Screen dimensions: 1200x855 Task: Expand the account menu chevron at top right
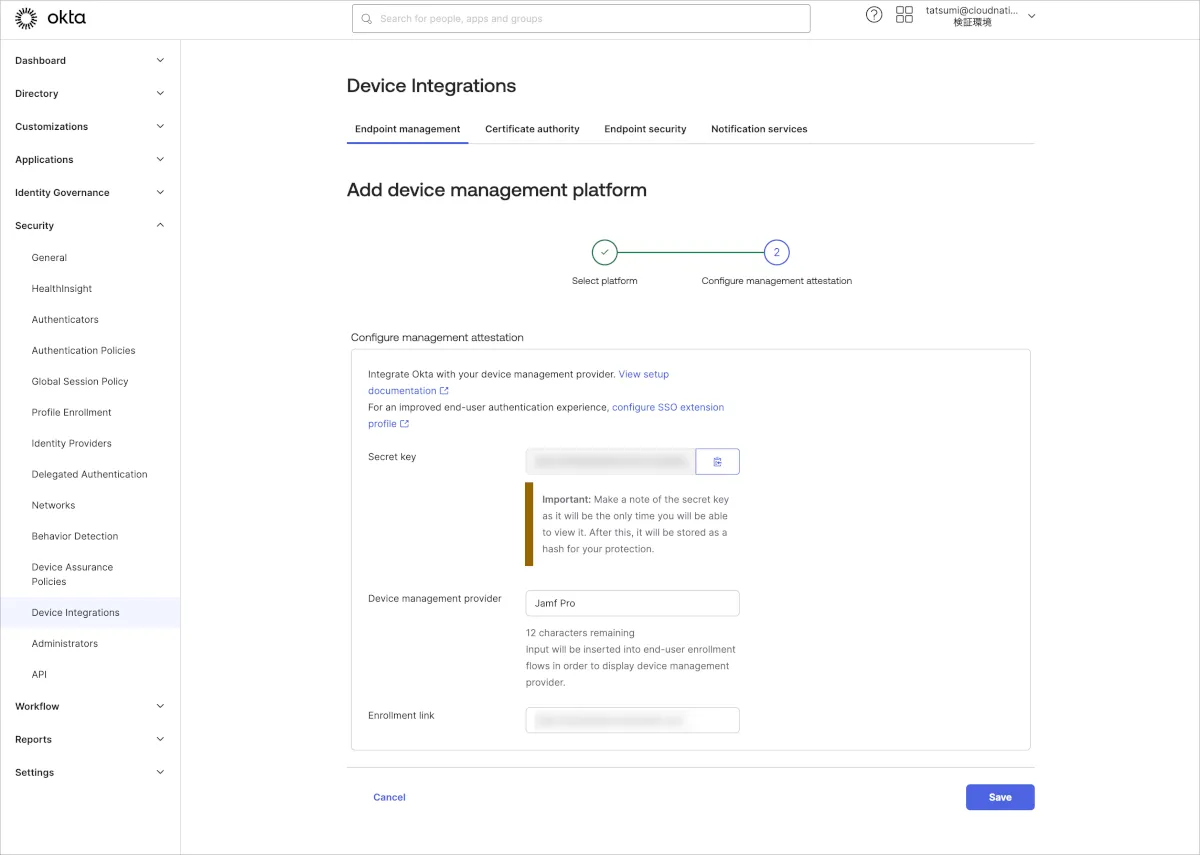point(1032,16)
